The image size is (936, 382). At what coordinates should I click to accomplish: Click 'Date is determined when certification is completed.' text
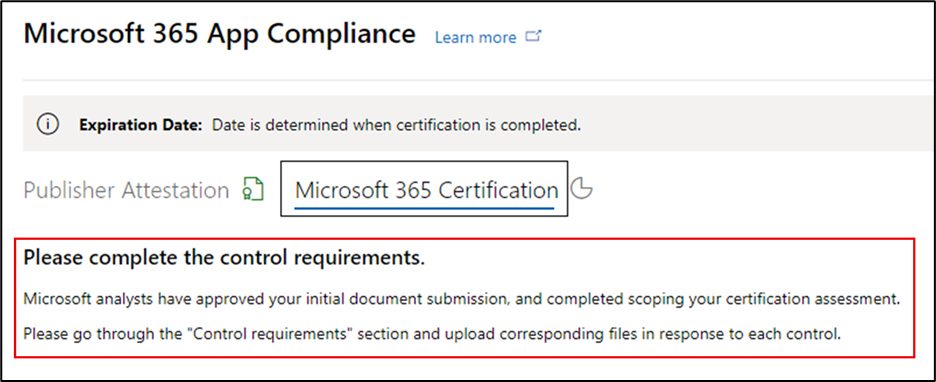click(397, 125)
